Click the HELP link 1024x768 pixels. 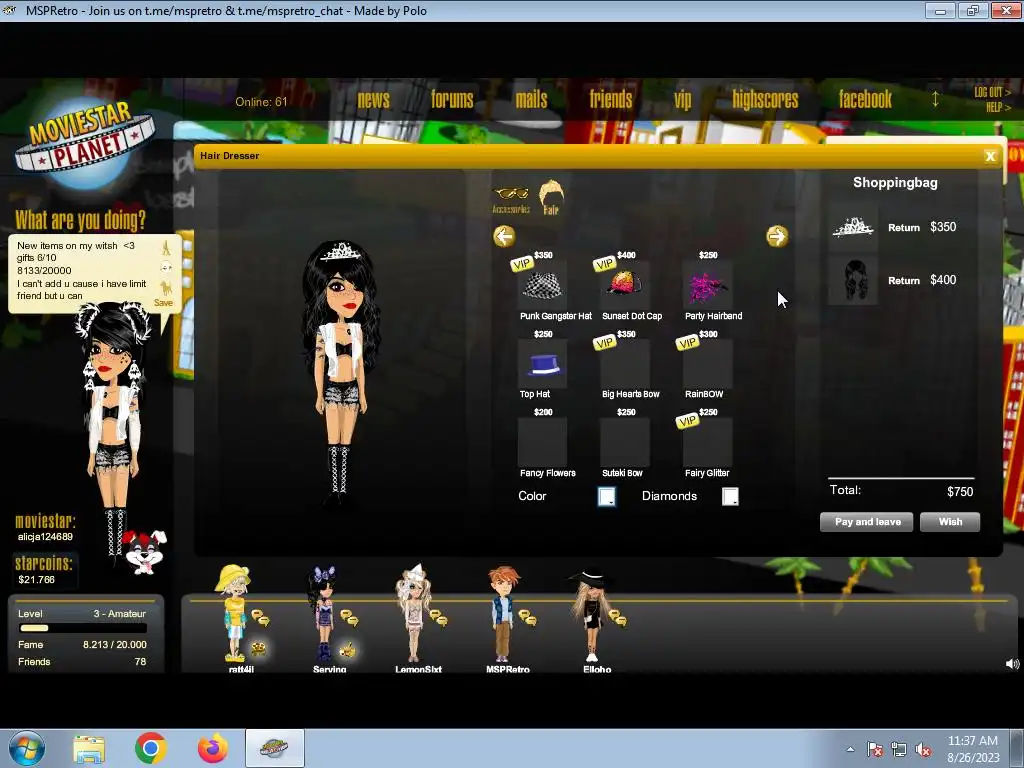(x=999, y=108)
